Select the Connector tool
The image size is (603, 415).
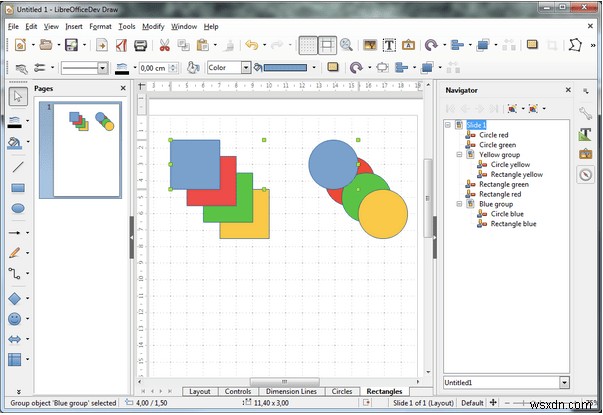click(15, 273)
